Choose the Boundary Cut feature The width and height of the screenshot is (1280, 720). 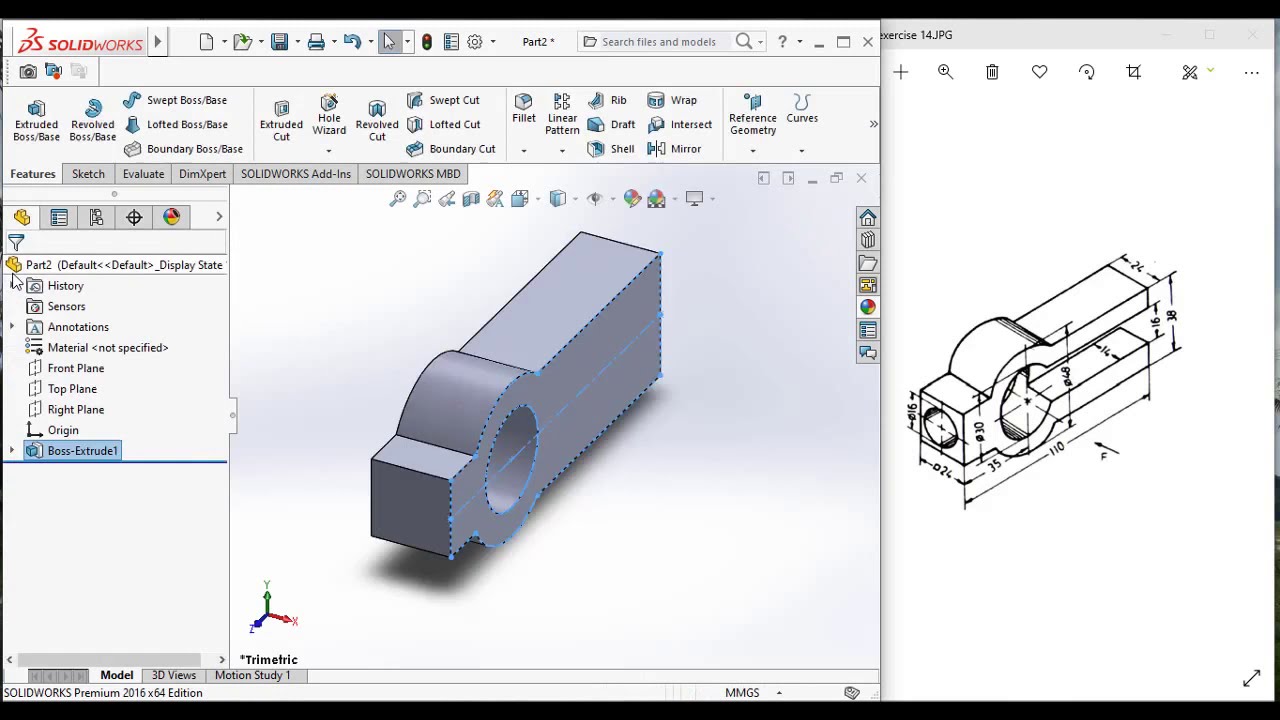pos(451,149)
